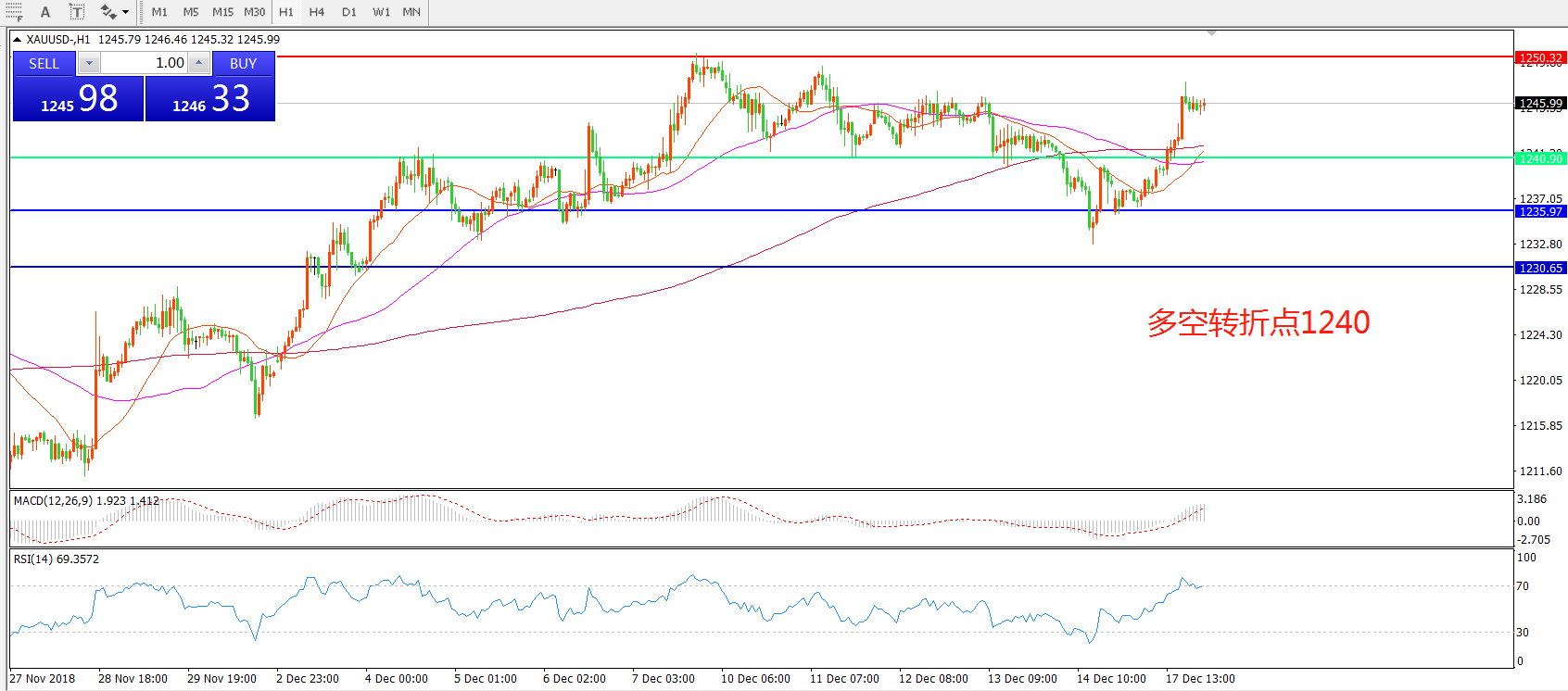Decrease lot volume with down arrow
Viewport: 1568px width, 691px height.
89,63
